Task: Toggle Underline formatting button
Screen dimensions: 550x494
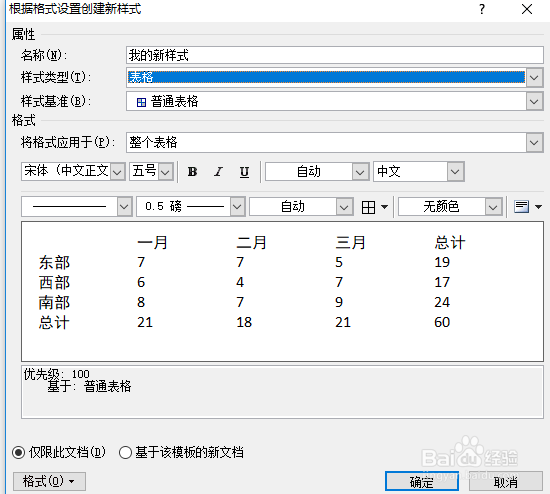Action: 244,172
